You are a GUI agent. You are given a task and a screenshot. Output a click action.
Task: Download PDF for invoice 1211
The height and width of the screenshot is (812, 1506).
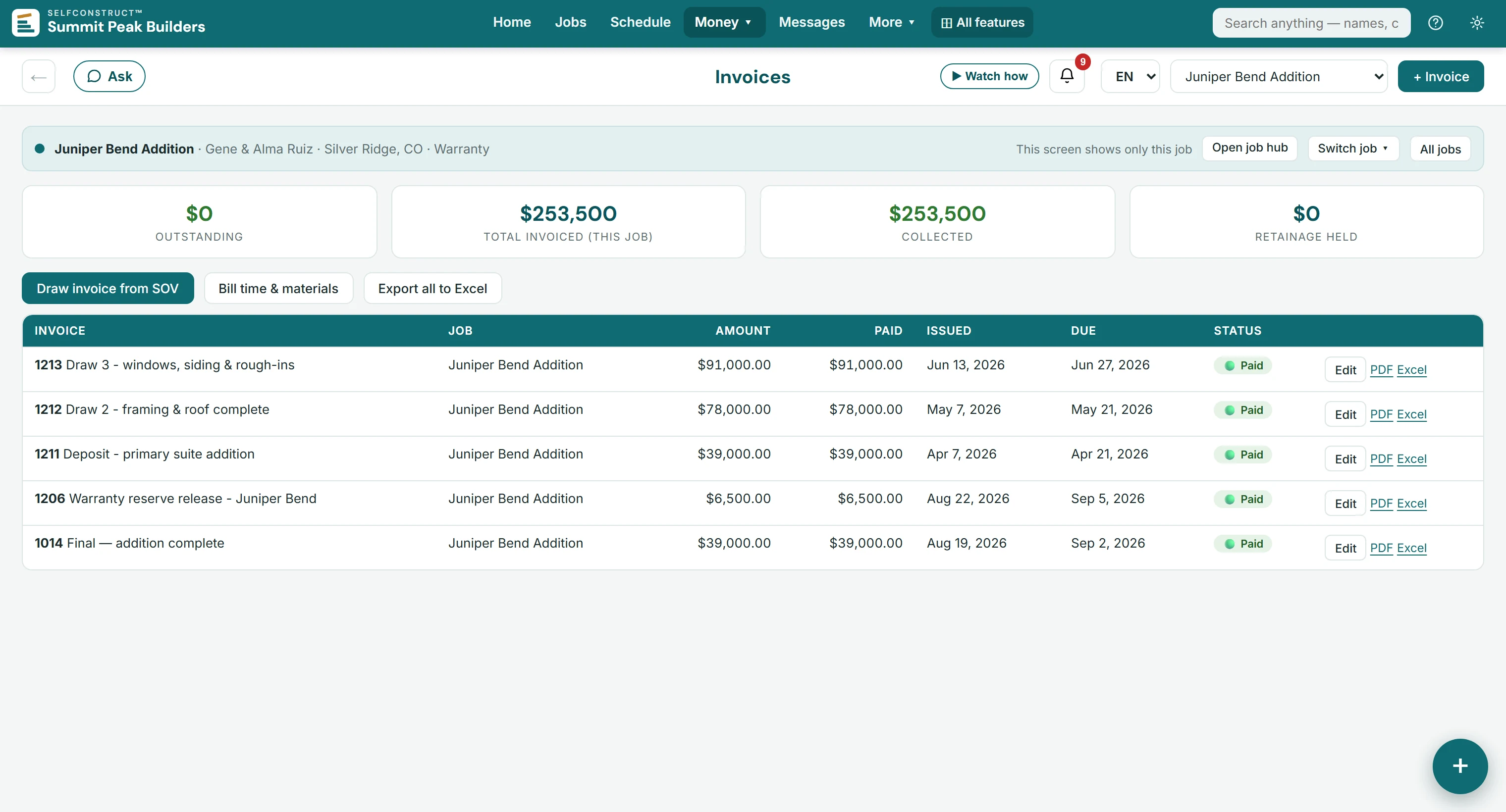point(1381,459)
